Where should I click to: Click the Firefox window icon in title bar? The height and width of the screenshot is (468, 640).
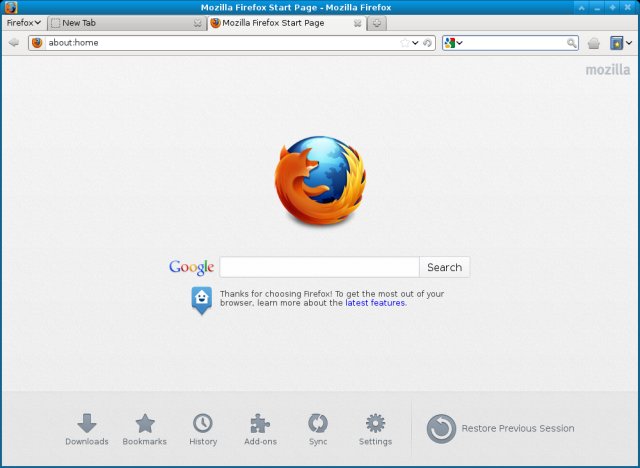point(11,7)
